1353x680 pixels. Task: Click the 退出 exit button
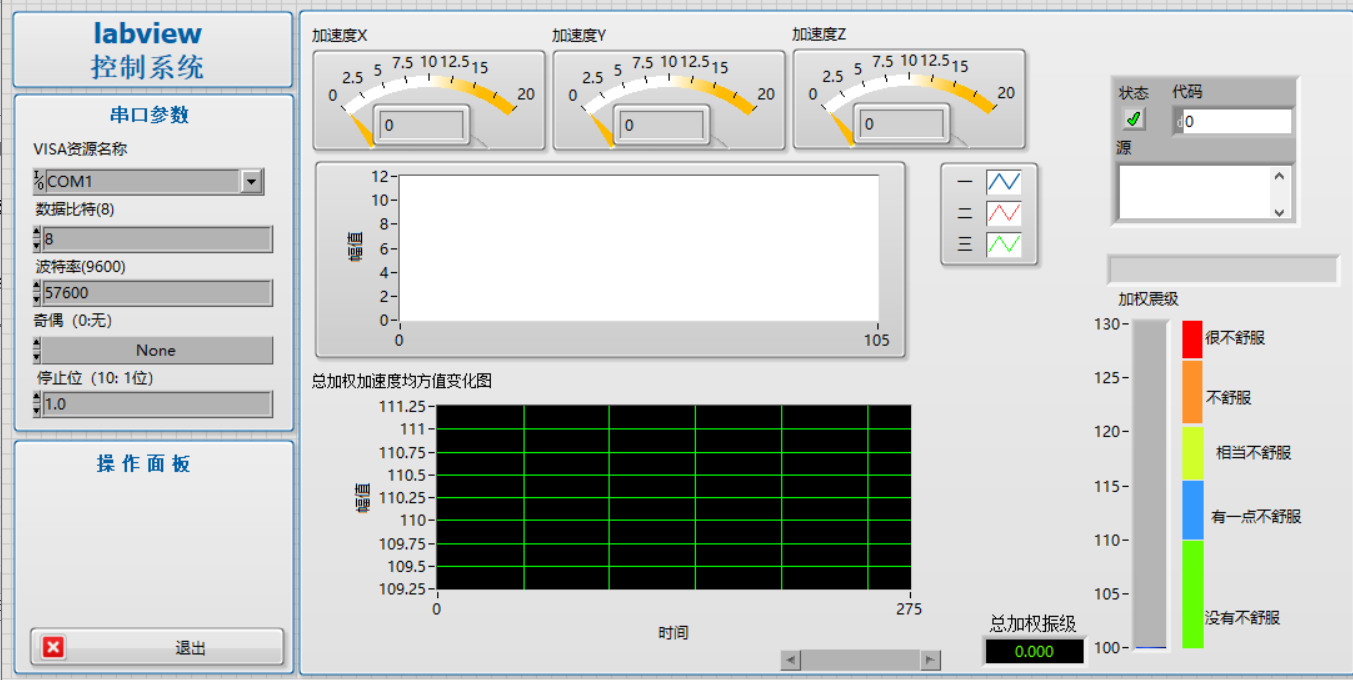tap(157, 647)
